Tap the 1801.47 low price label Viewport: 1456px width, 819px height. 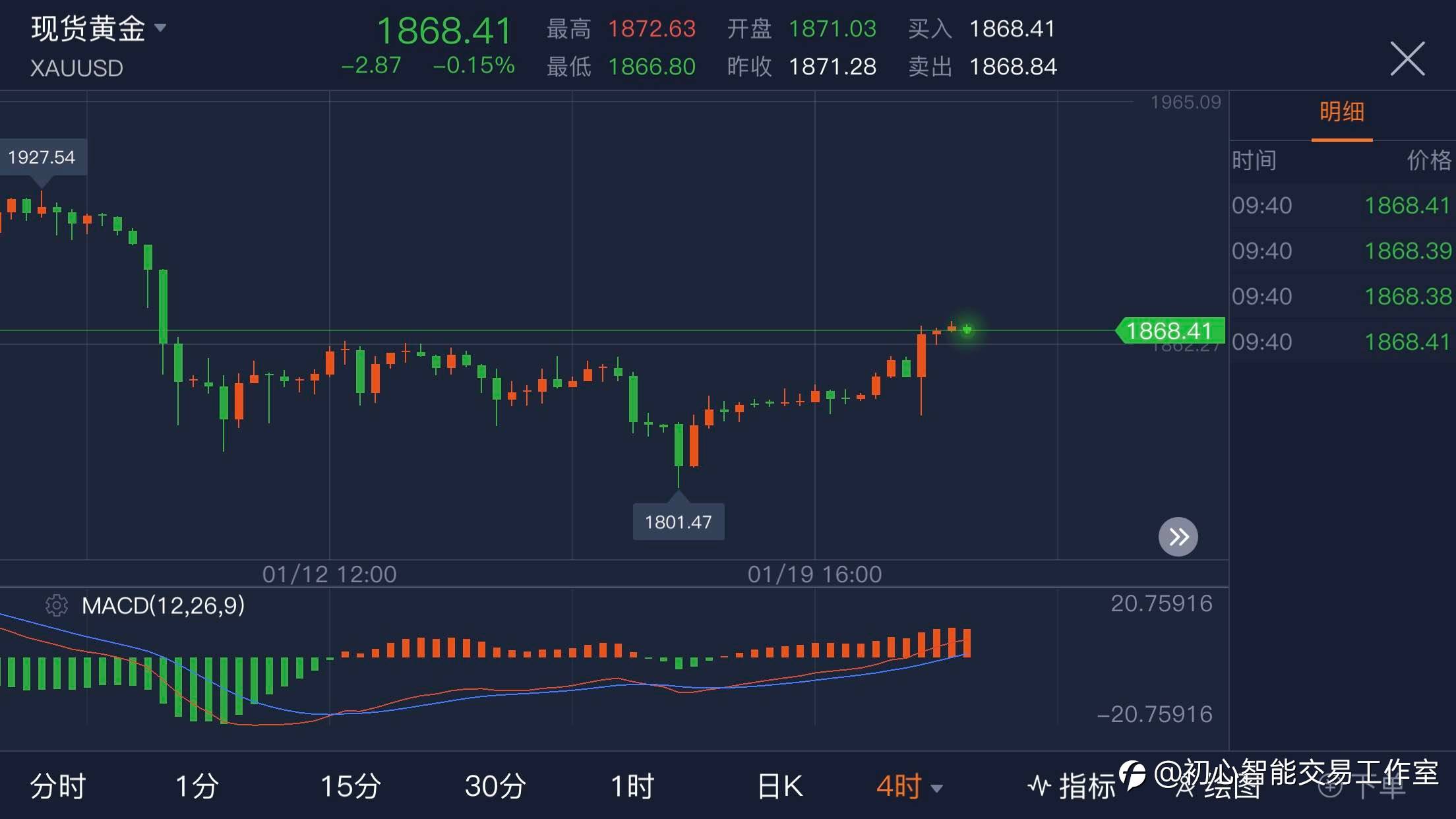678,522
